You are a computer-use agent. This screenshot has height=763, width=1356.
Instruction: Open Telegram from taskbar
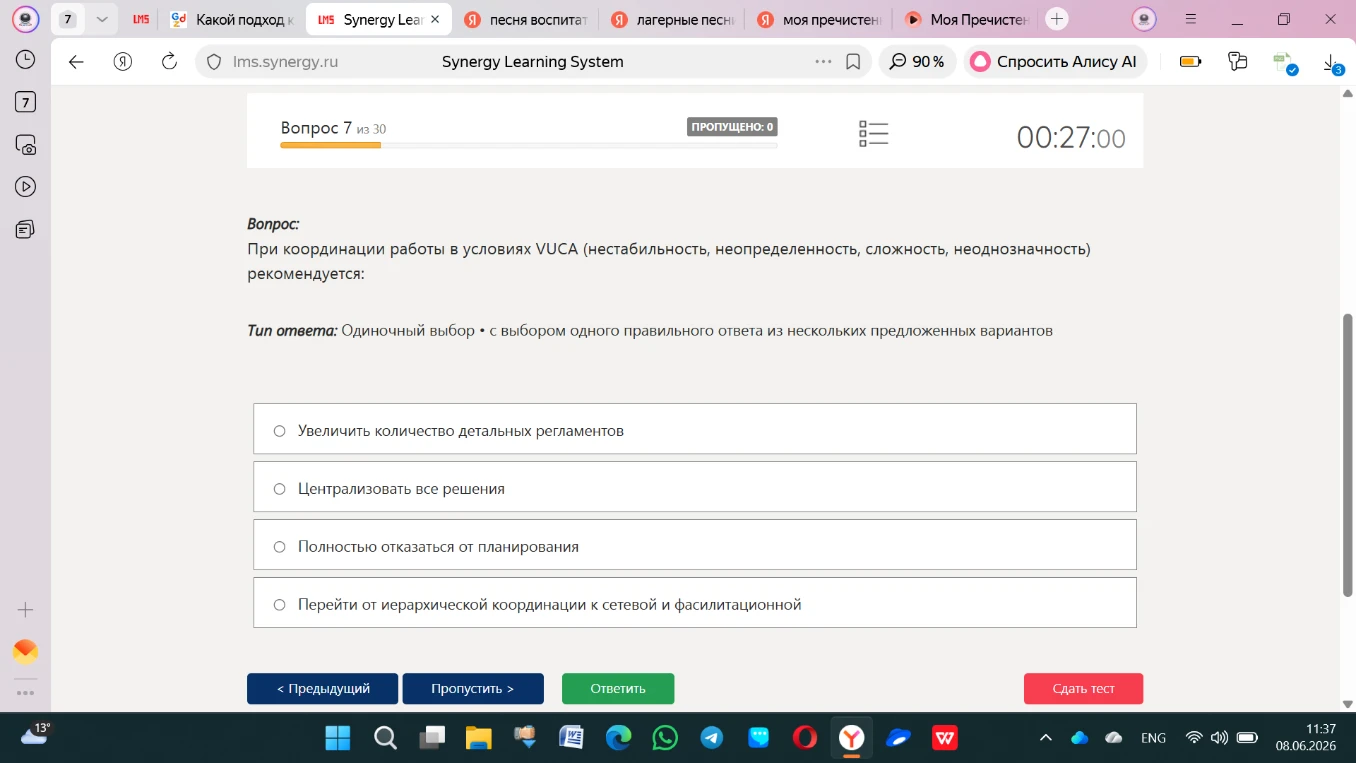pos(712,738)
